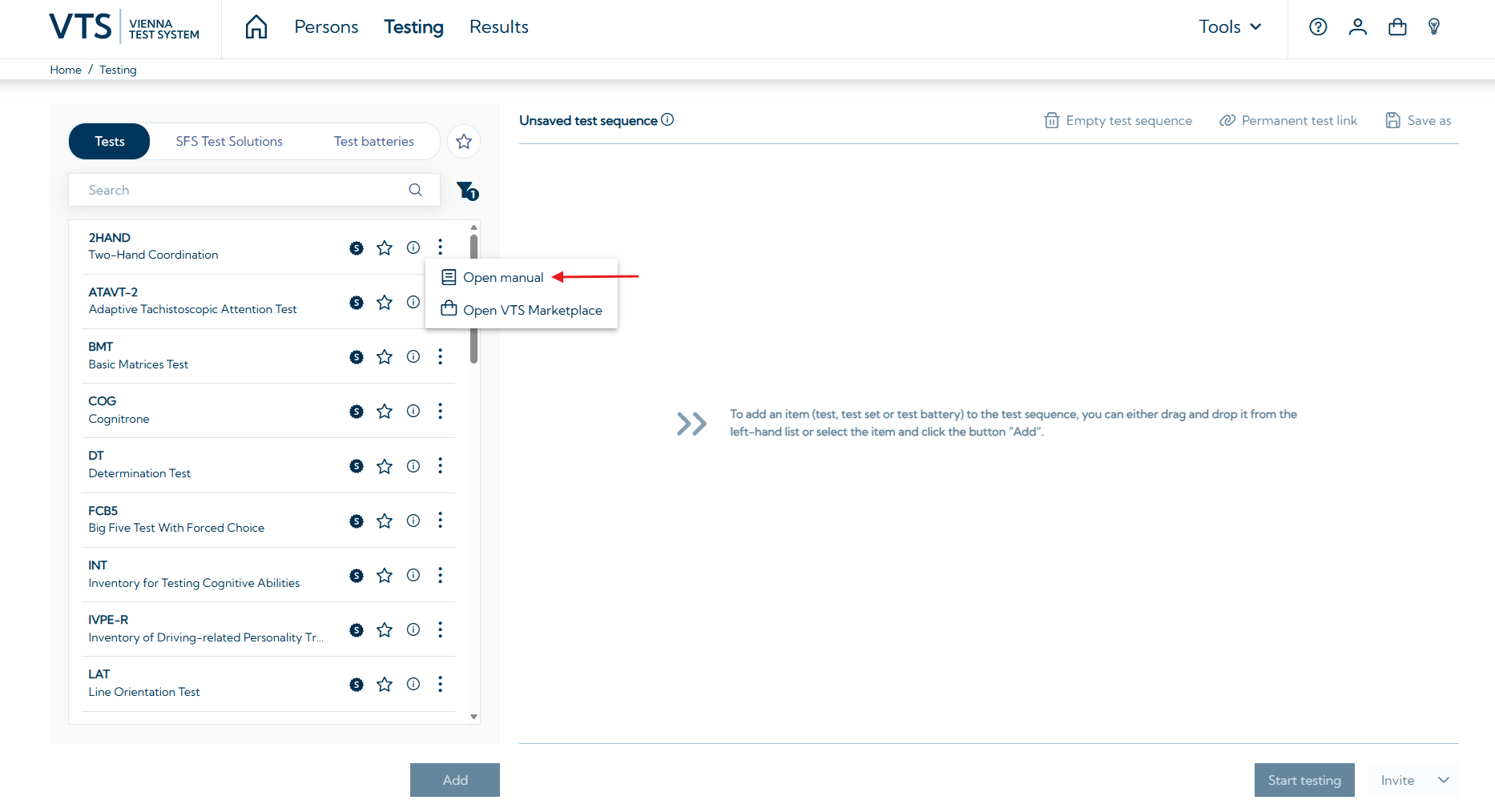
Task: Open the filter icon next to search
Action: tap(467, 191)
